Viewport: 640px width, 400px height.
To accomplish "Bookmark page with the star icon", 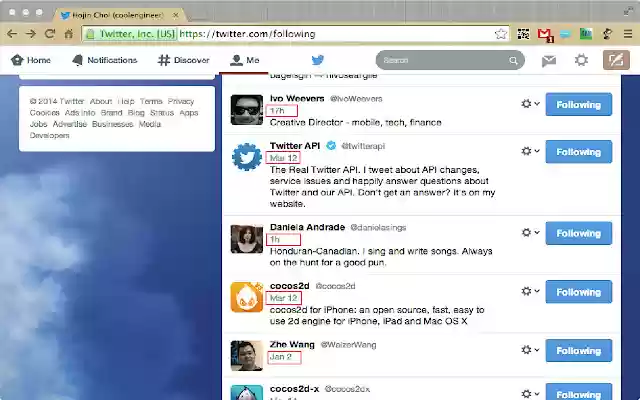I will 500,34.
